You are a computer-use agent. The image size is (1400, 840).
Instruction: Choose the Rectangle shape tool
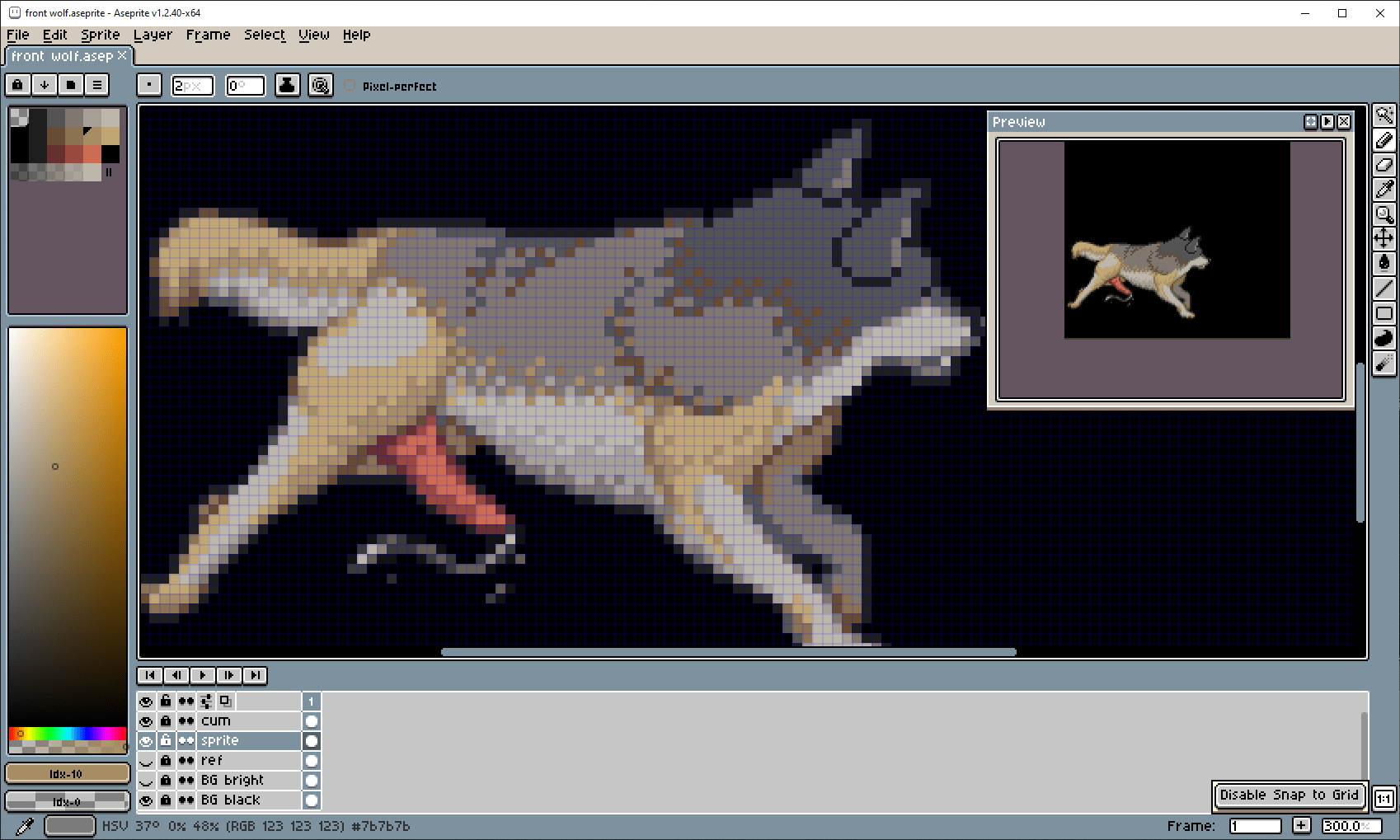(x=1384, y=313)
